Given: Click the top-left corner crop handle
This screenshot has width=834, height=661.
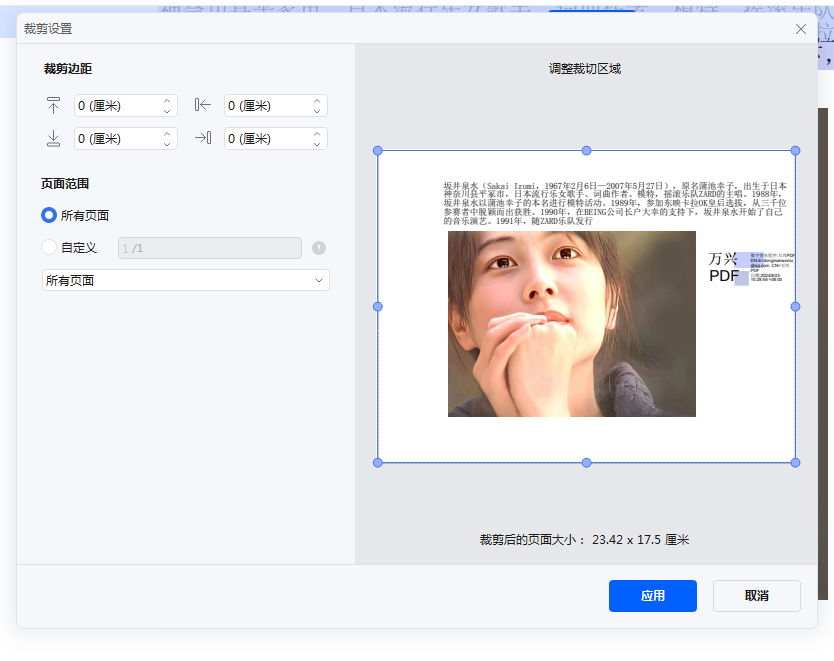Looking at the screenshot, I should tap(377, 148).
